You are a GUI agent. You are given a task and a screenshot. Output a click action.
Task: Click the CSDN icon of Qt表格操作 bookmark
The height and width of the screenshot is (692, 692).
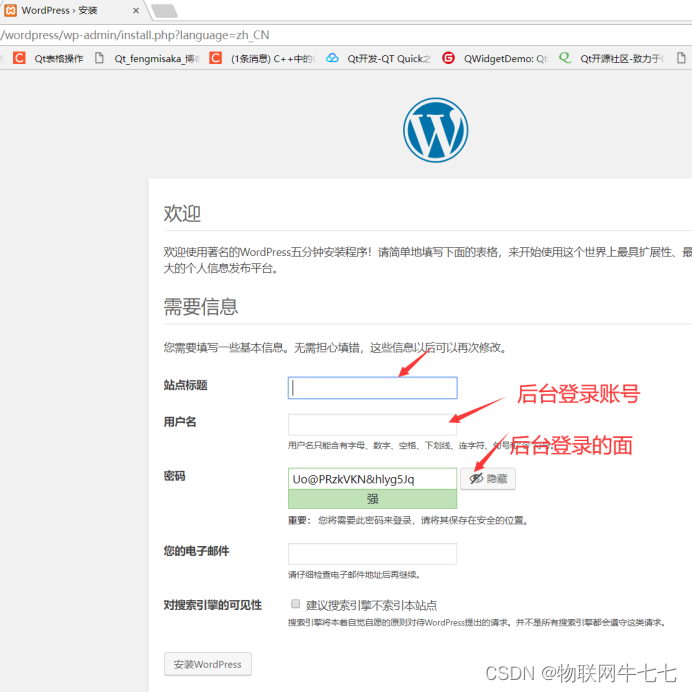tap(19, 58)
